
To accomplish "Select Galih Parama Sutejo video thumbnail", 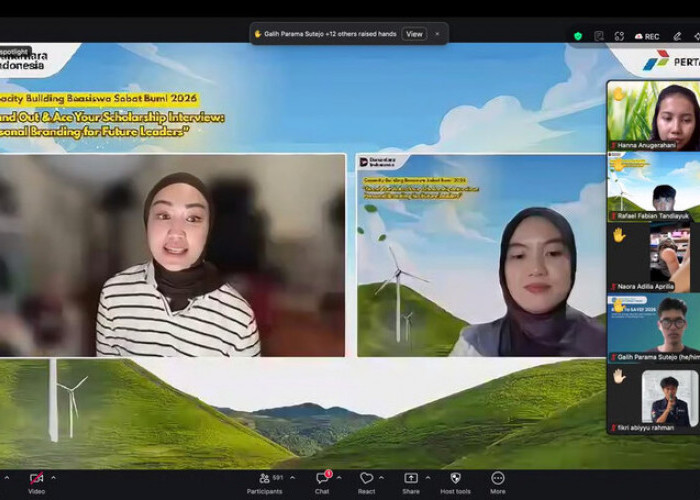I will point(654,328).
